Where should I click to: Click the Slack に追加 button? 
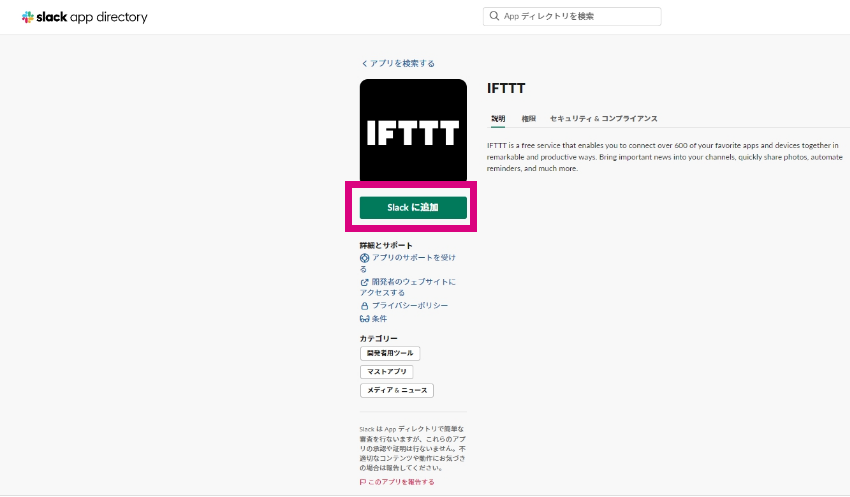click(x=413, y=208)
